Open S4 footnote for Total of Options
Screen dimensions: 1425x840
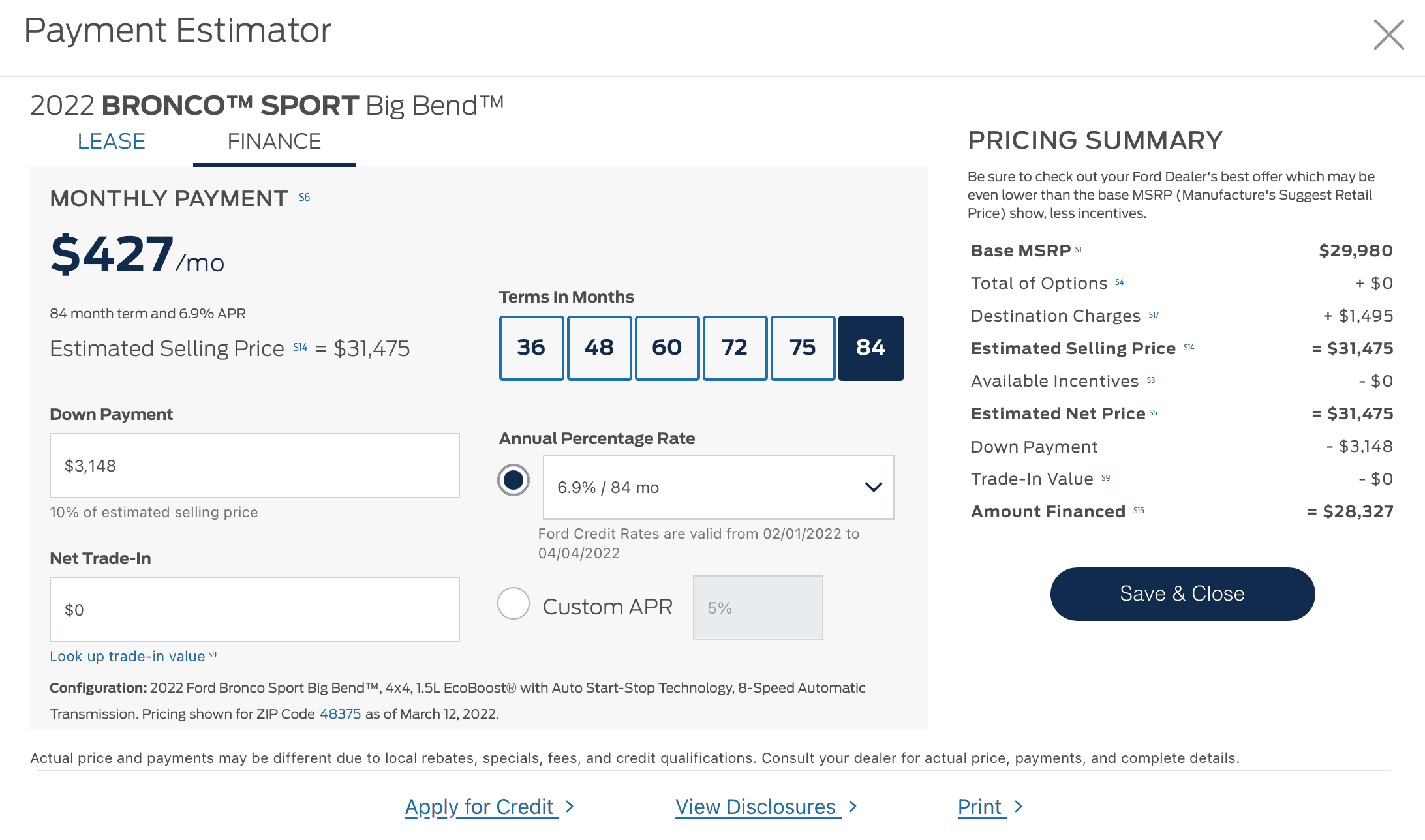[1120, 282]
